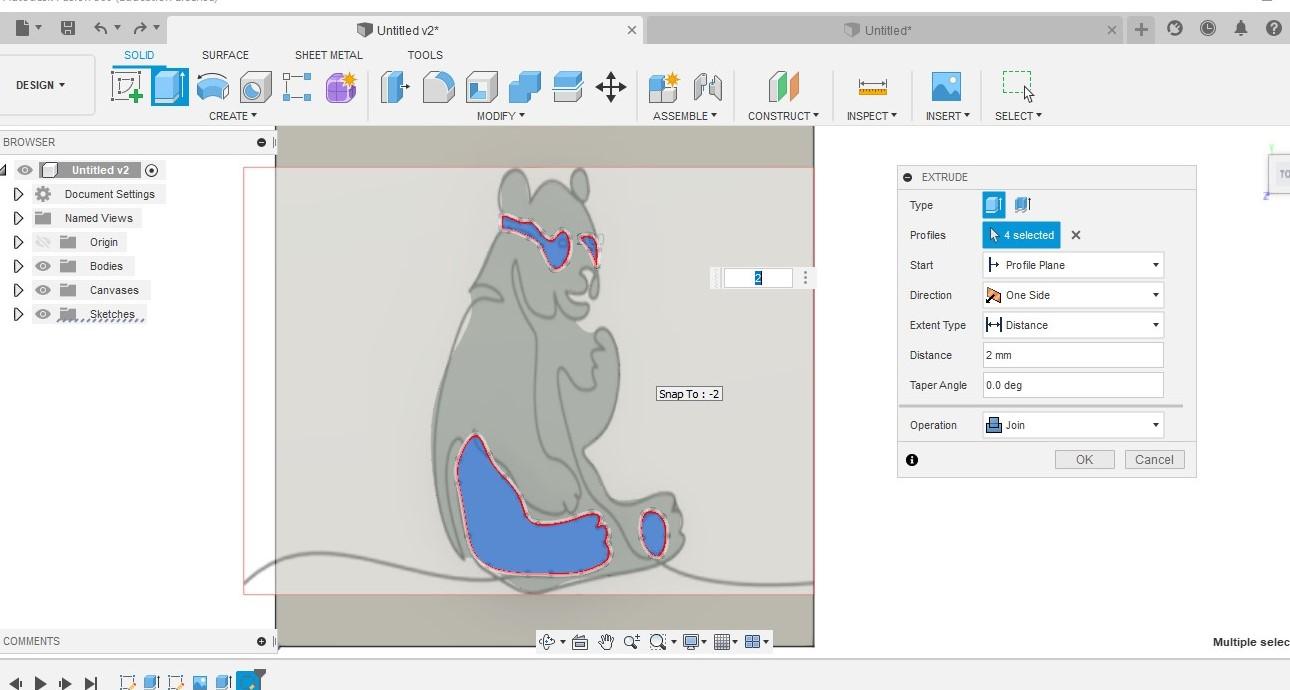Select the Offset Plane construct tool
Screen dimensions: 1290x690
click(783, 87)
